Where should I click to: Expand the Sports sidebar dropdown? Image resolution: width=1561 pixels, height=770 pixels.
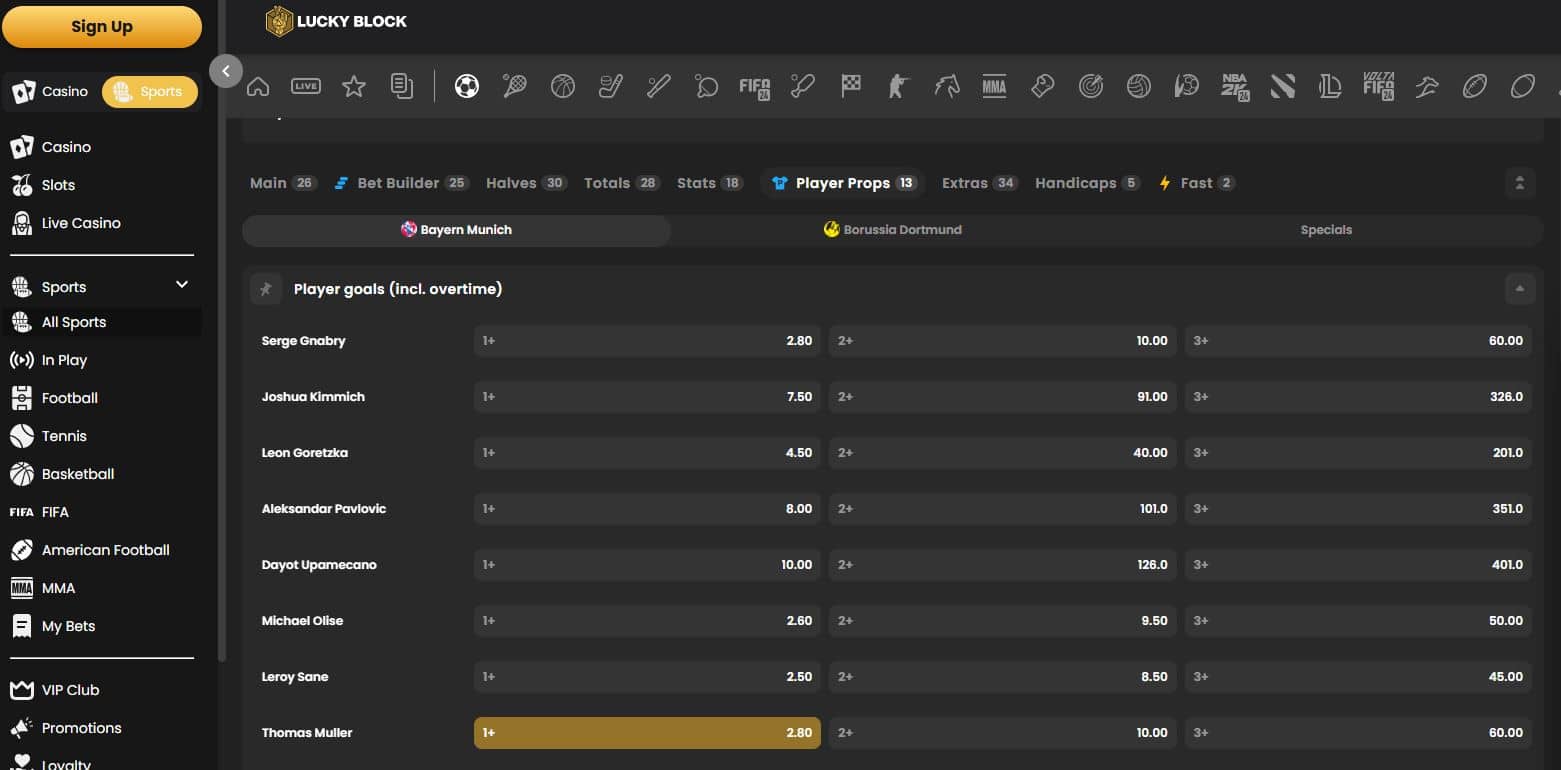[x=182, y=285]
